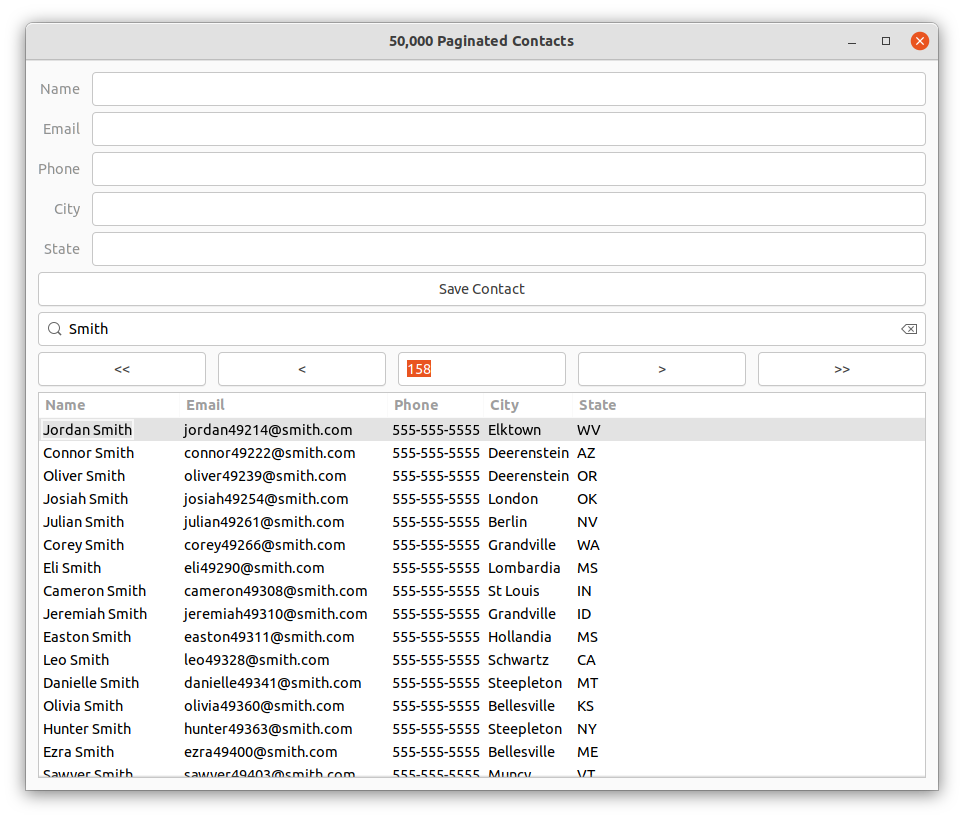Choose the Jeremiah Smith row
Viewport: 964px width, 819px height.
482,614
